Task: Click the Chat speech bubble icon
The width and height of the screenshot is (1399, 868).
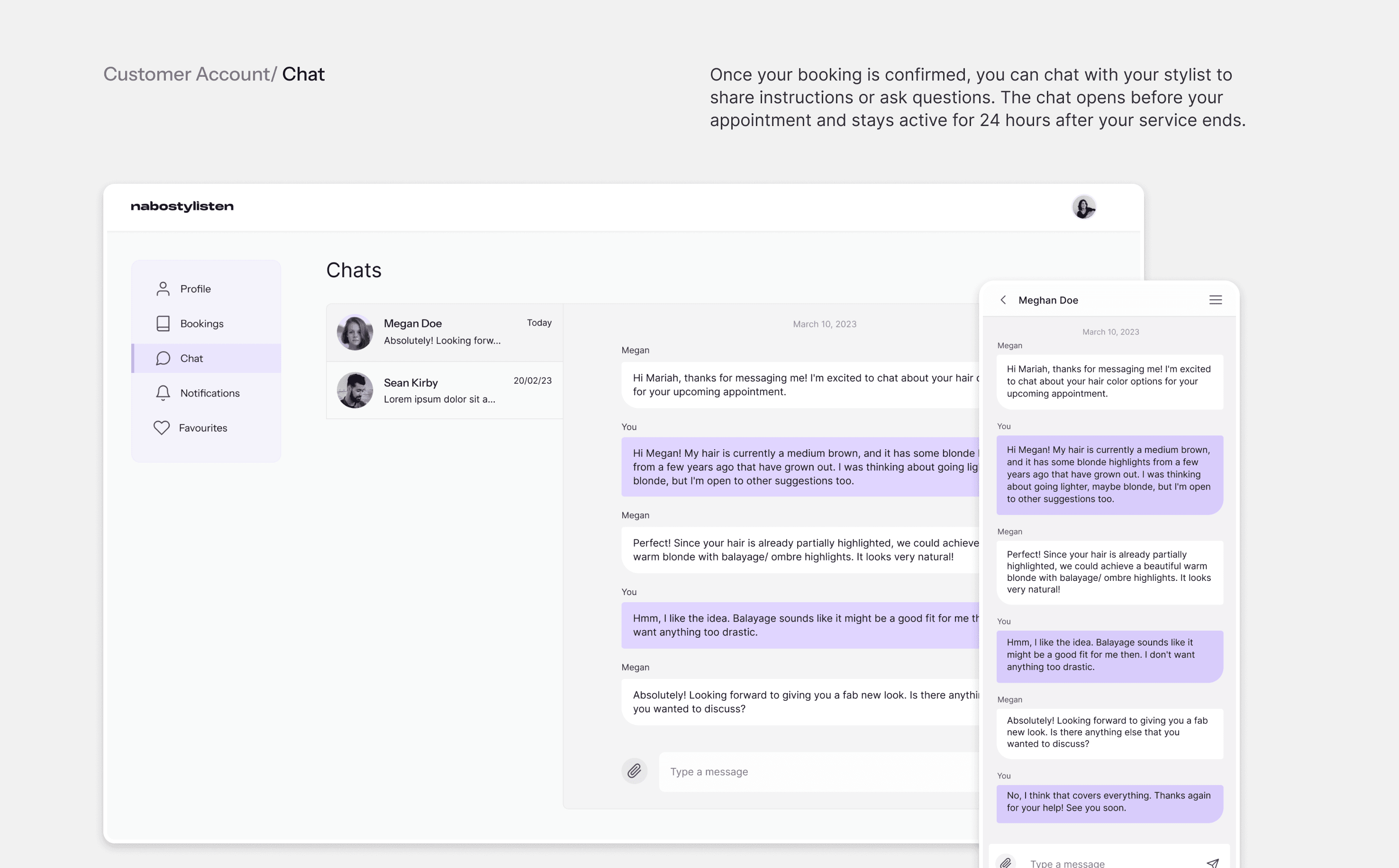Action: click(163, 358)
